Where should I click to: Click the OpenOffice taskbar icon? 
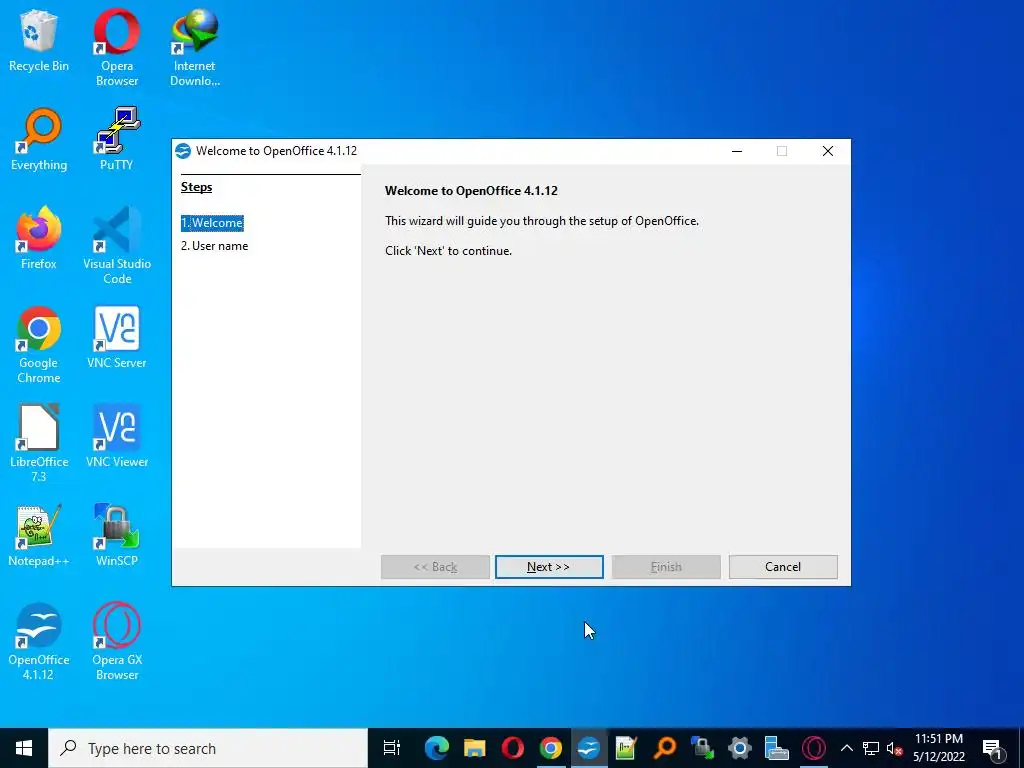tap(588, 748)
